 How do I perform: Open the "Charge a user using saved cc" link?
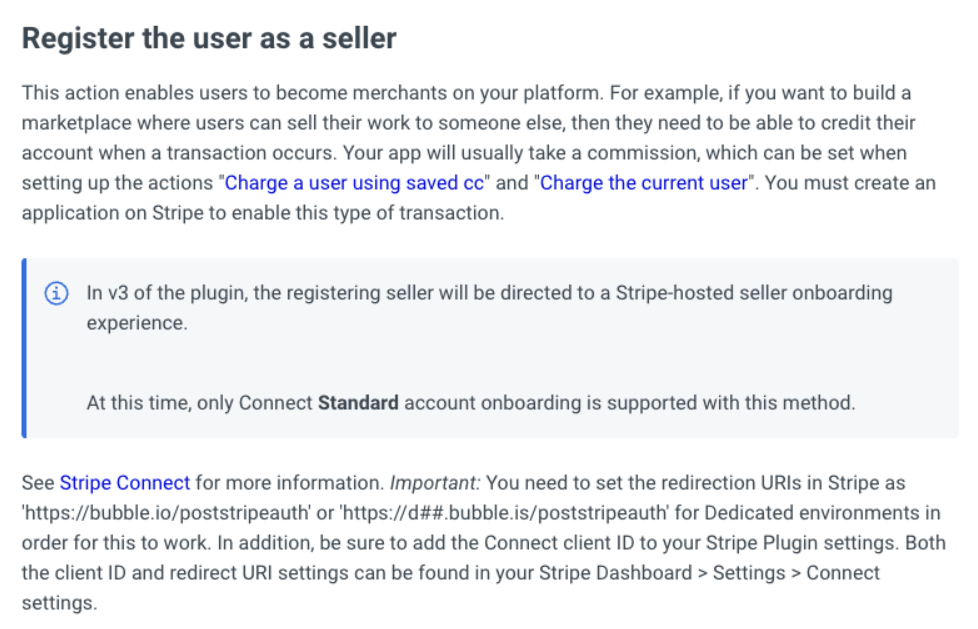pos(354,183)
